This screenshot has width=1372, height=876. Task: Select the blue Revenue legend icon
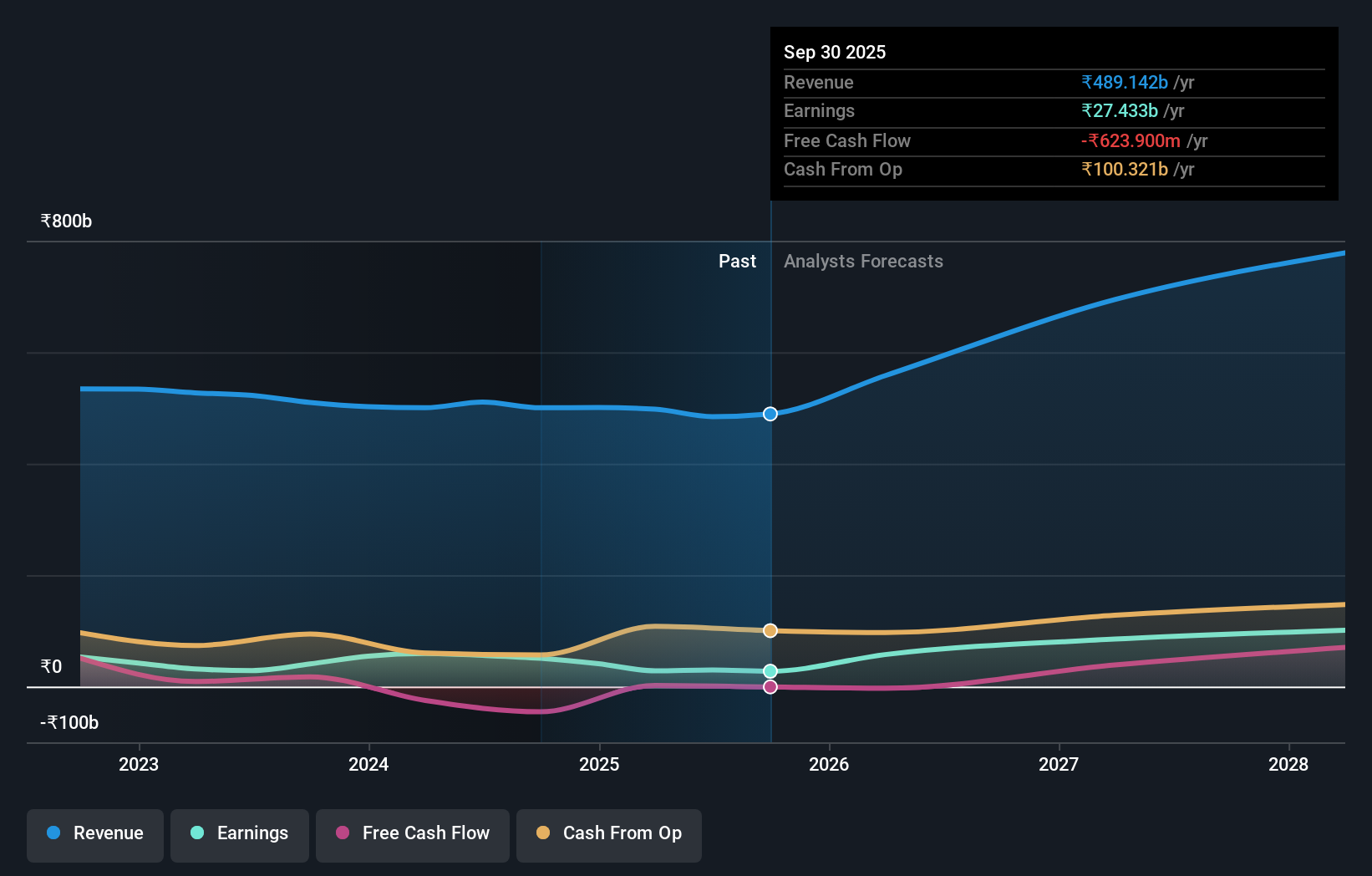(53, 833)
